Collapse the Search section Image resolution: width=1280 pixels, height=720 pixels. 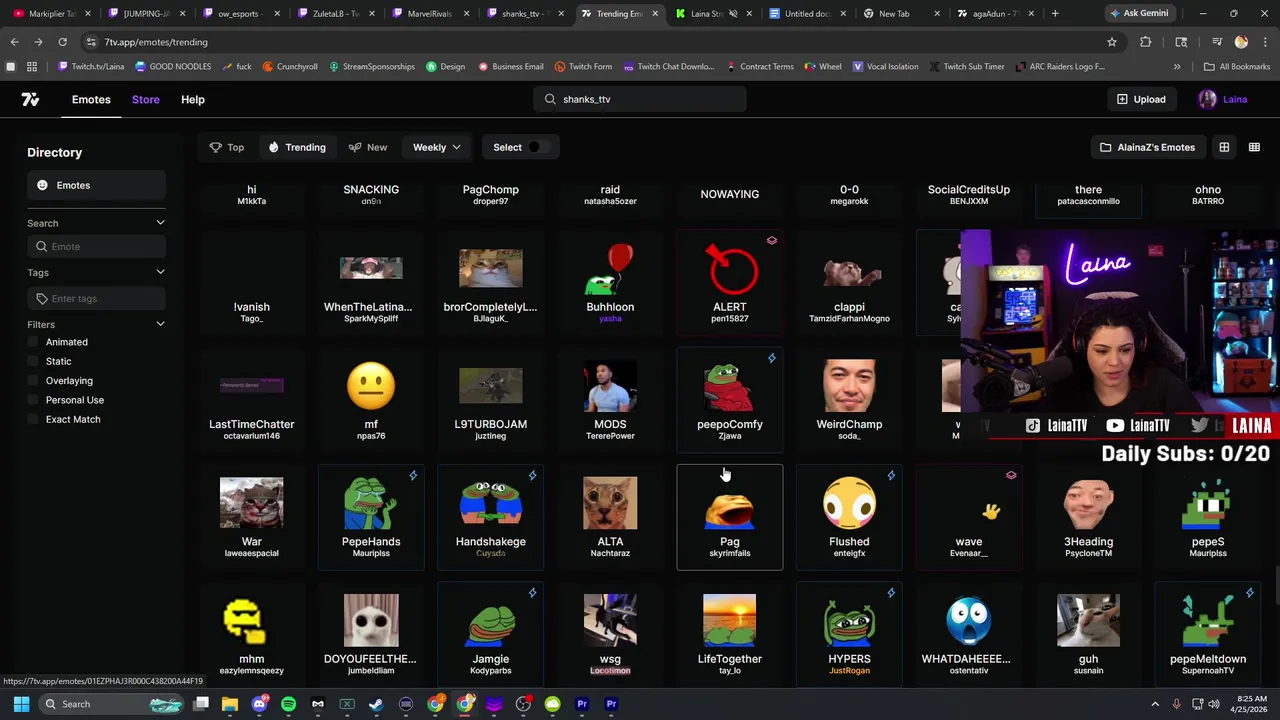(x=160, y=223)
